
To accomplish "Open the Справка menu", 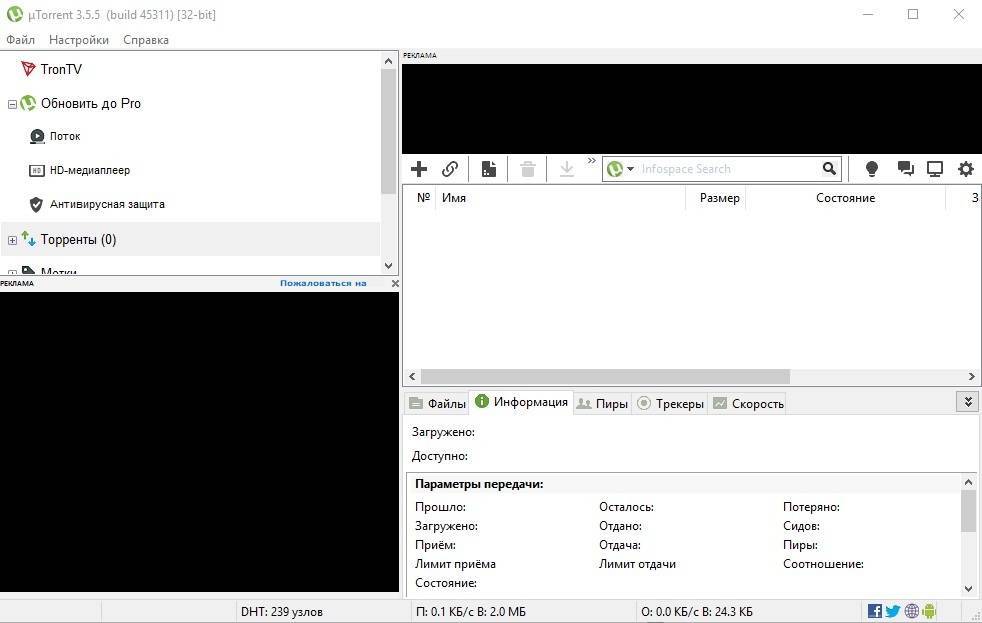I will (x=146, y=39).
